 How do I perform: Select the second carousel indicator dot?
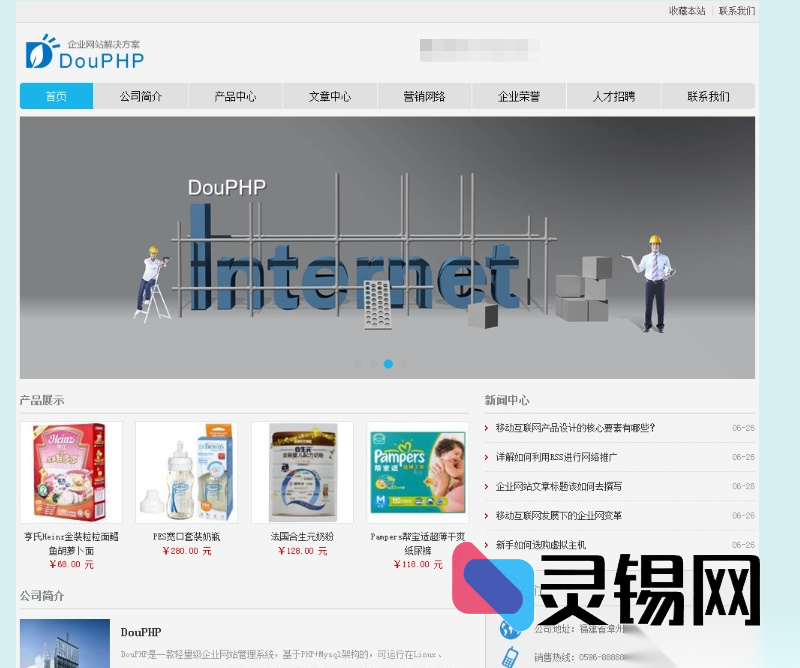(x=374, y=364)
